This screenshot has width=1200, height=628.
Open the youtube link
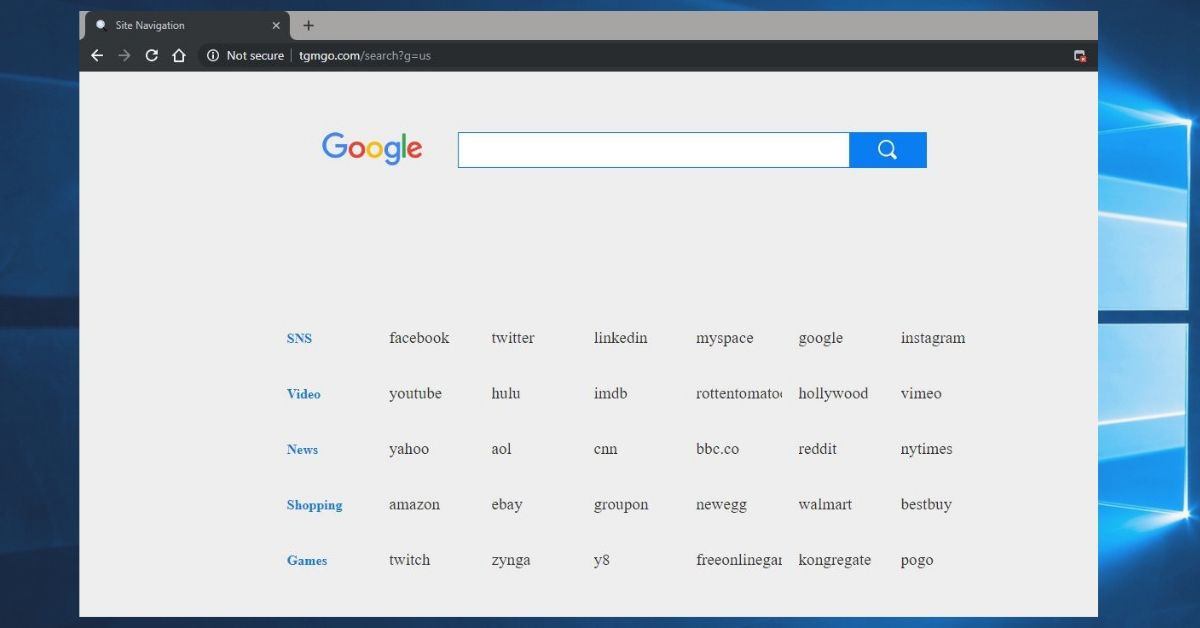415,394
